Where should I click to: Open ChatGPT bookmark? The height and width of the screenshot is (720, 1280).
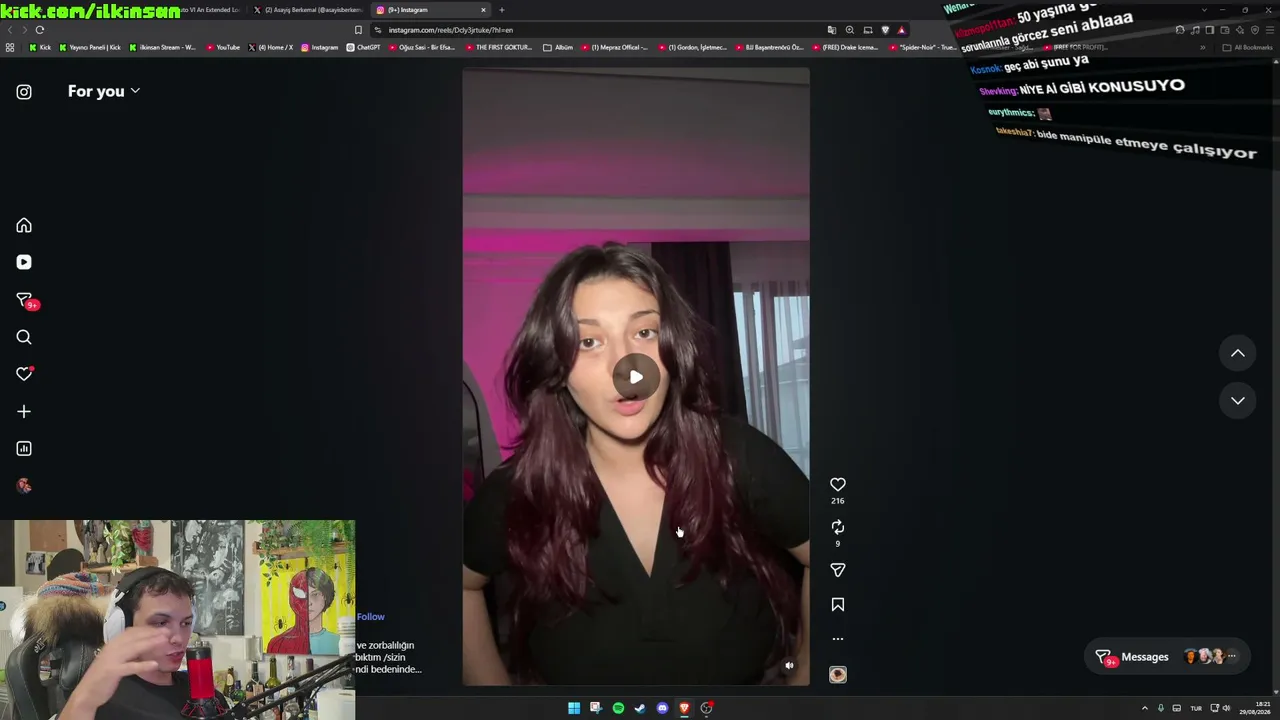click(363, 47)
